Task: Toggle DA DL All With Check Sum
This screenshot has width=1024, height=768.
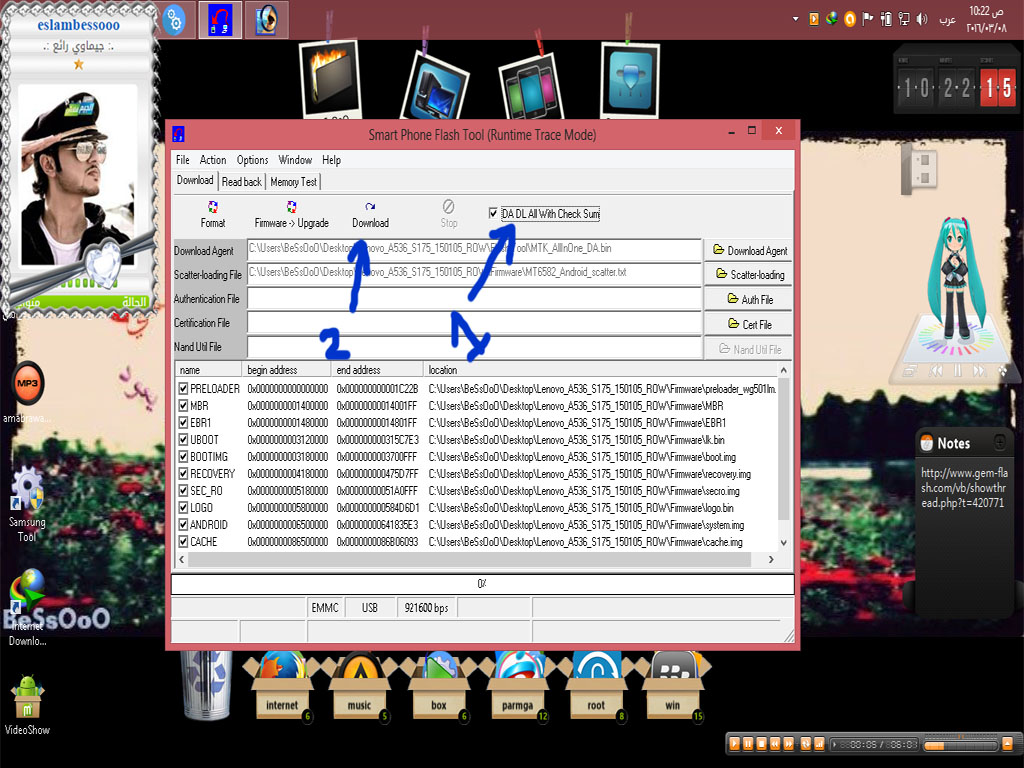Action: point(493,213)
